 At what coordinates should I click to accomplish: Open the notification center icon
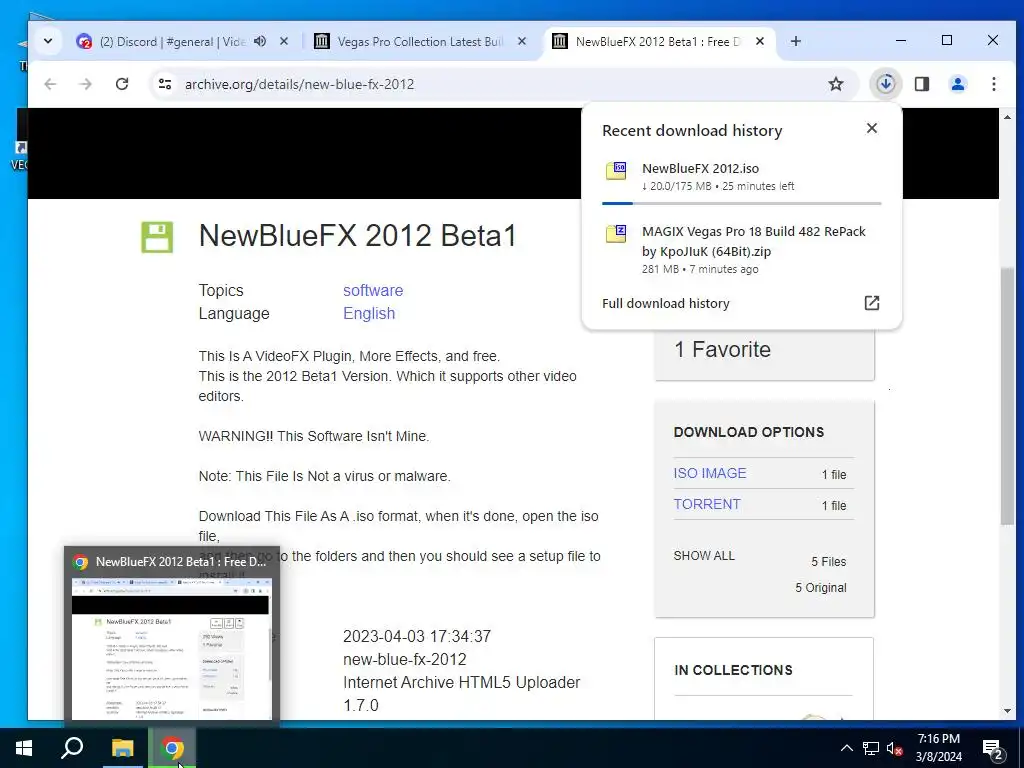tap(993, 748)
